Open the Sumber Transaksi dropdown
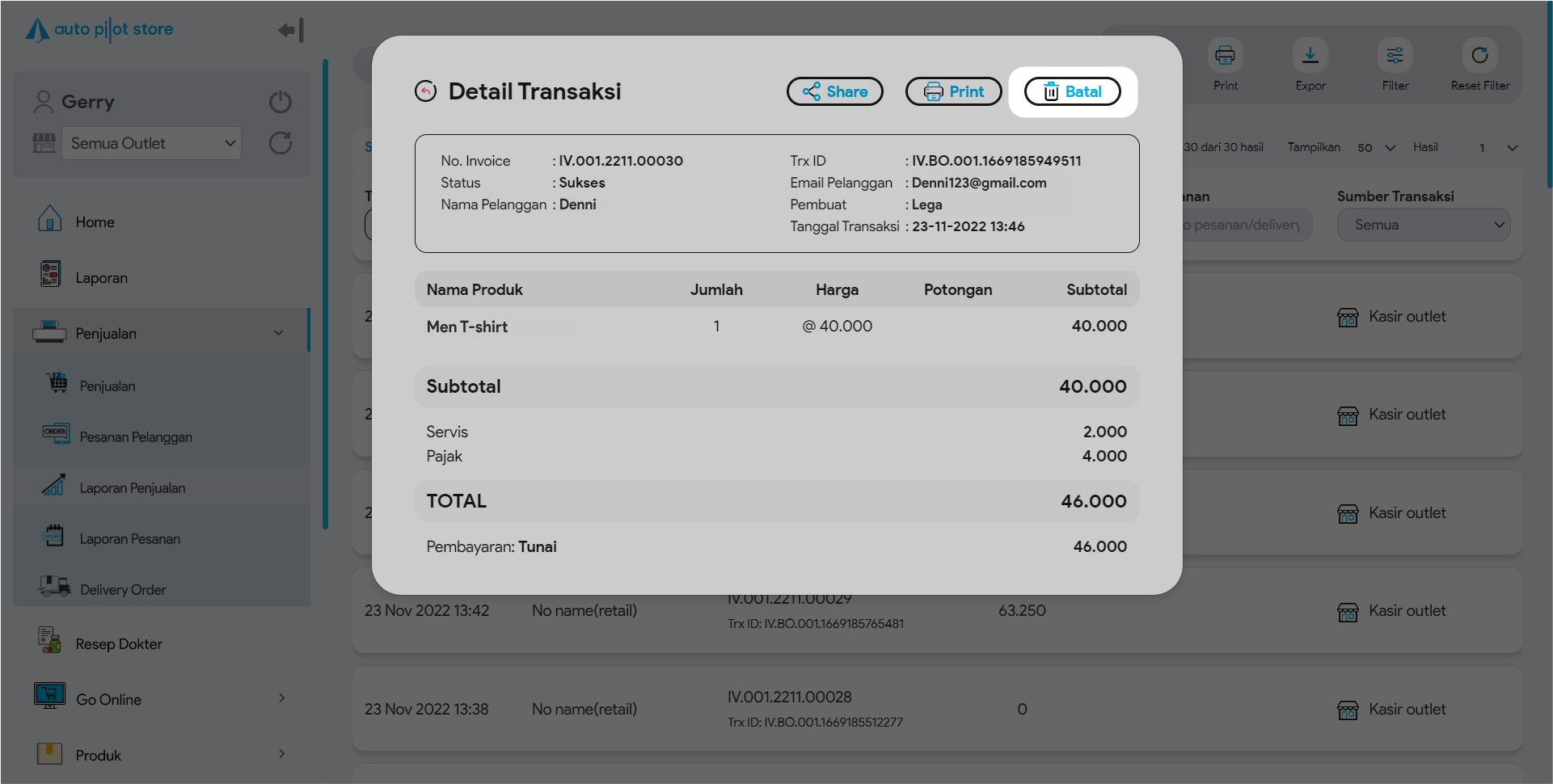 [1423, 225]
